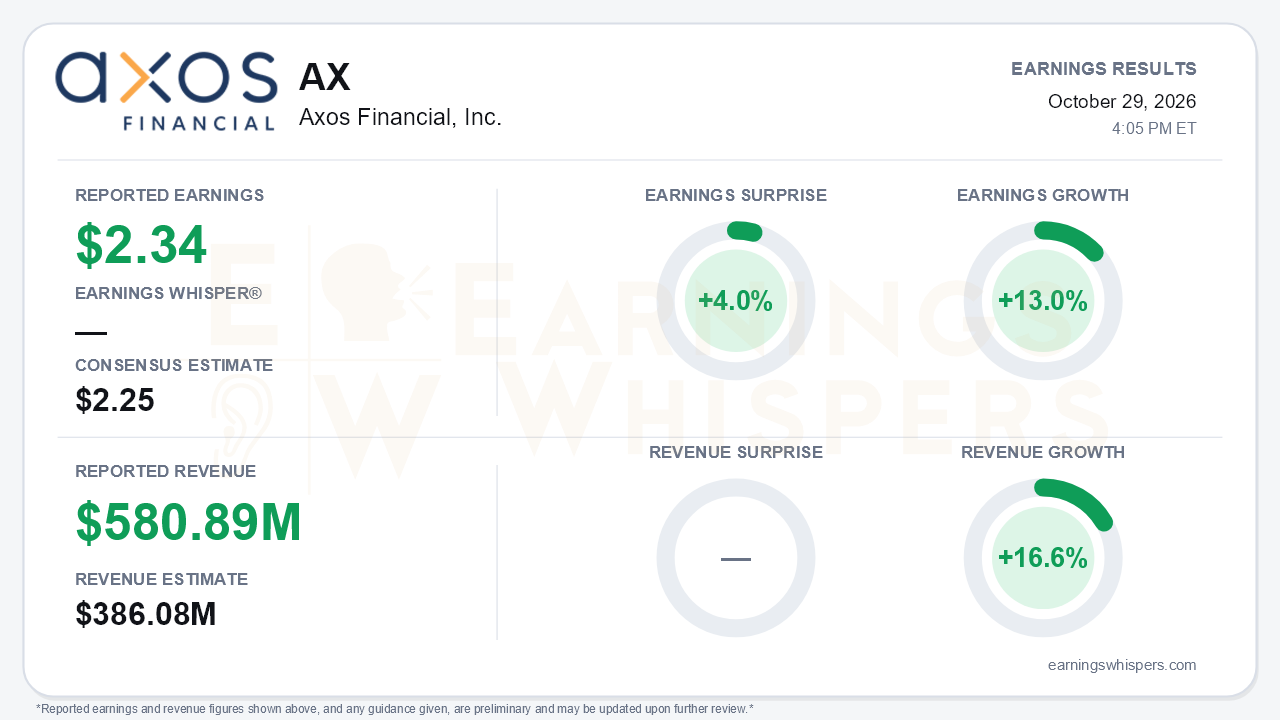Click the Revenue Surprise label
Viewport: 1280px width, 720px height.
click(x=736, y=452)
